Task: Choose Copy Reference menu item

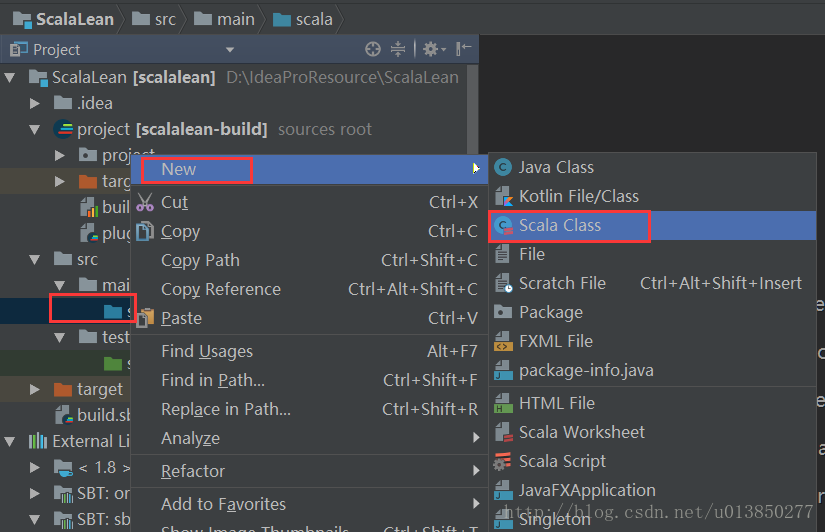Action: click(309, 289)
